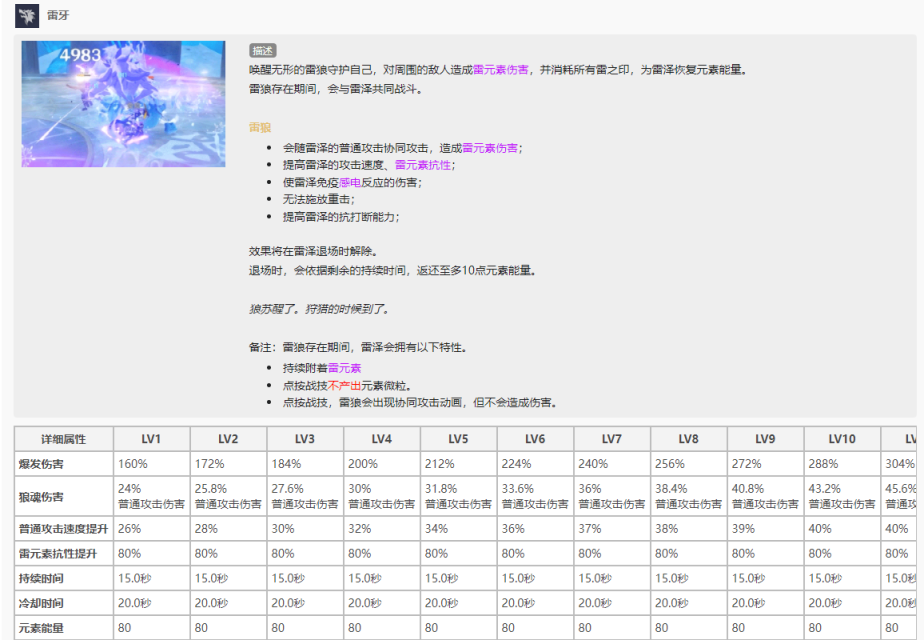Follow the 雷元素抗性 link

[x=422, y=165]
